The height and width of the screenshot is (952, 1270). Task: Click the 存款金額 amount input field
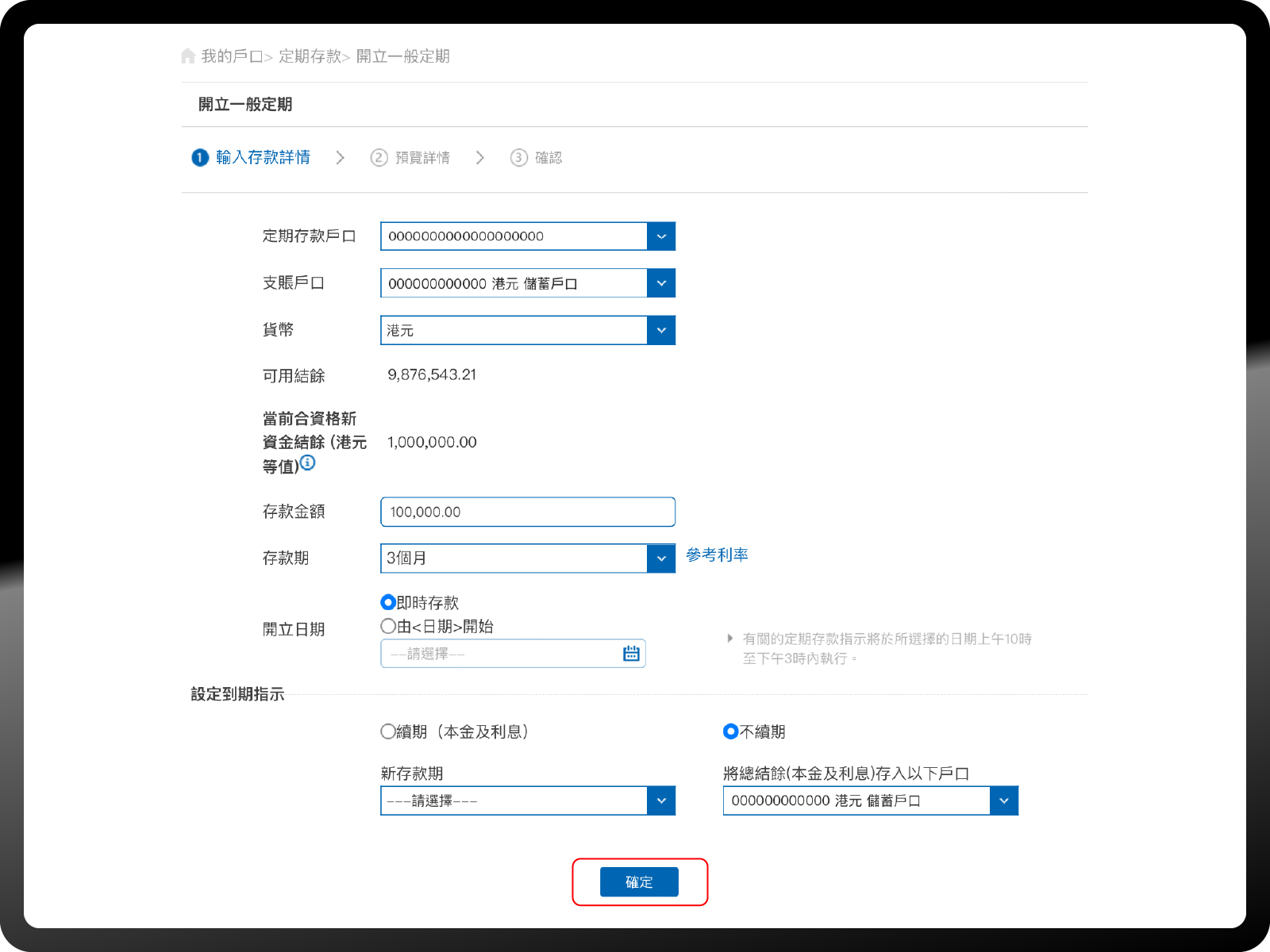528,512
